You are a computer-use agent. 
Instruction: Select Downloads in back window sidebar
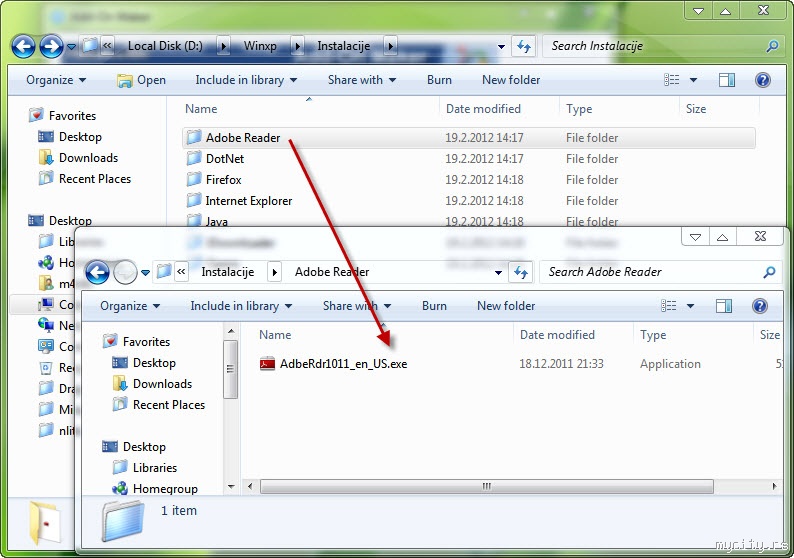click(88, 158)
